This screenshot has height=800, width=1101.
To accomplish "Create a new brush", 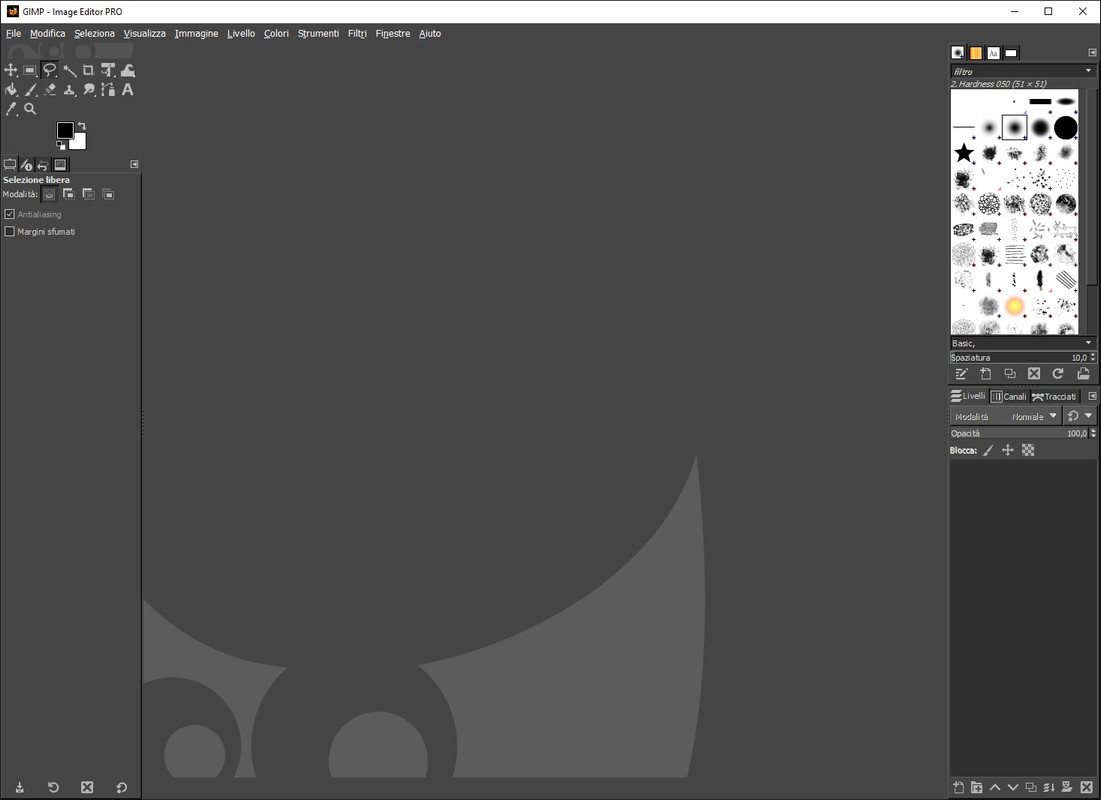I will coord(986,374).
